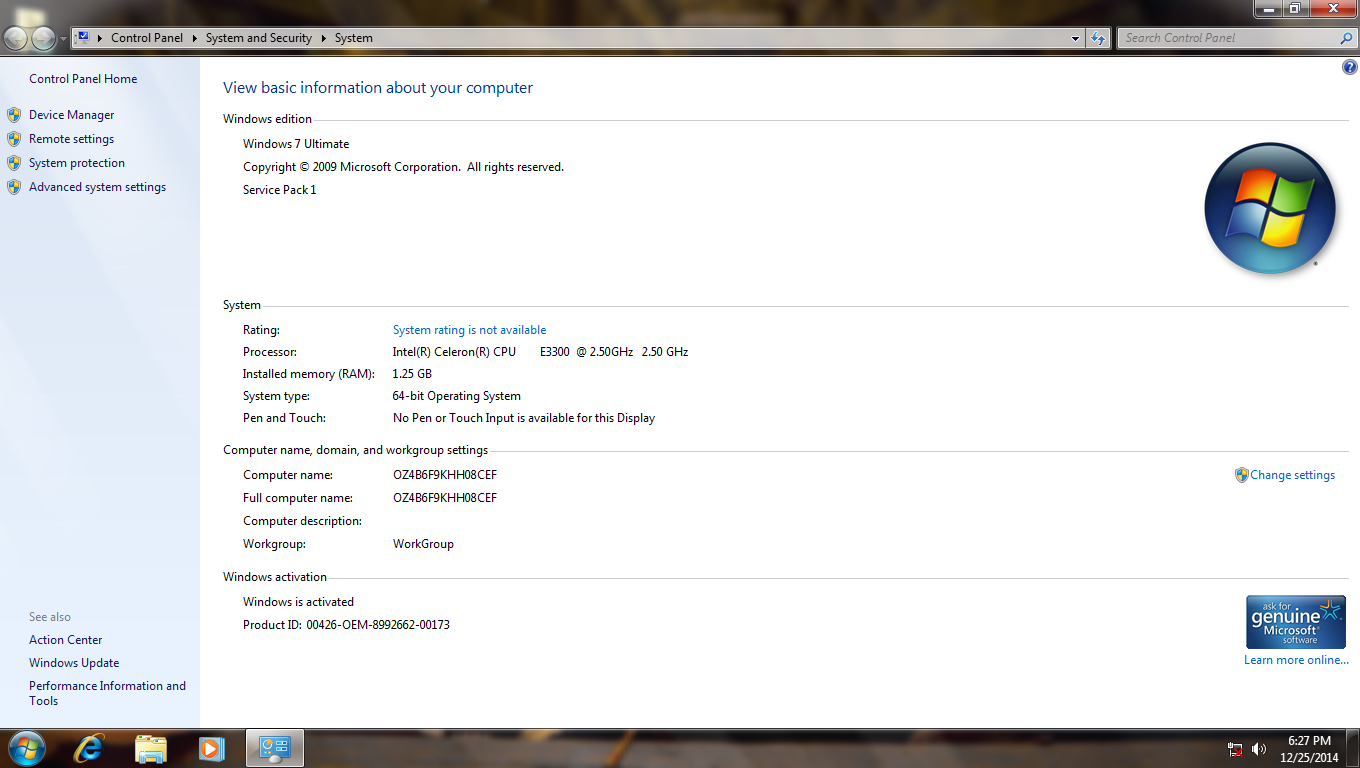Click installed memory value '1.25 GB'
This screenshot has height=768, width=1360.
coord(412,374)
